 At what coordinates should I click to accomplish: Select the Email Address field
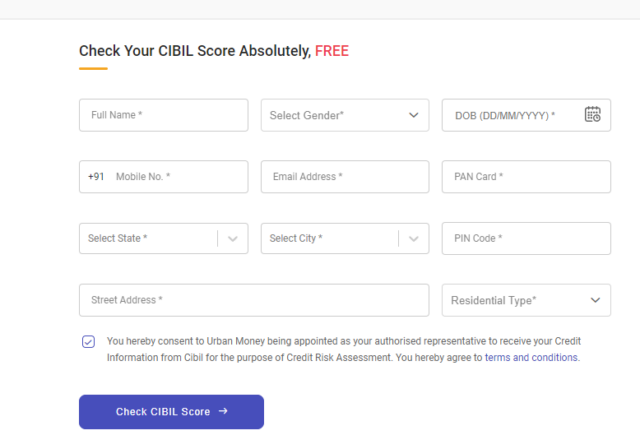345,177
